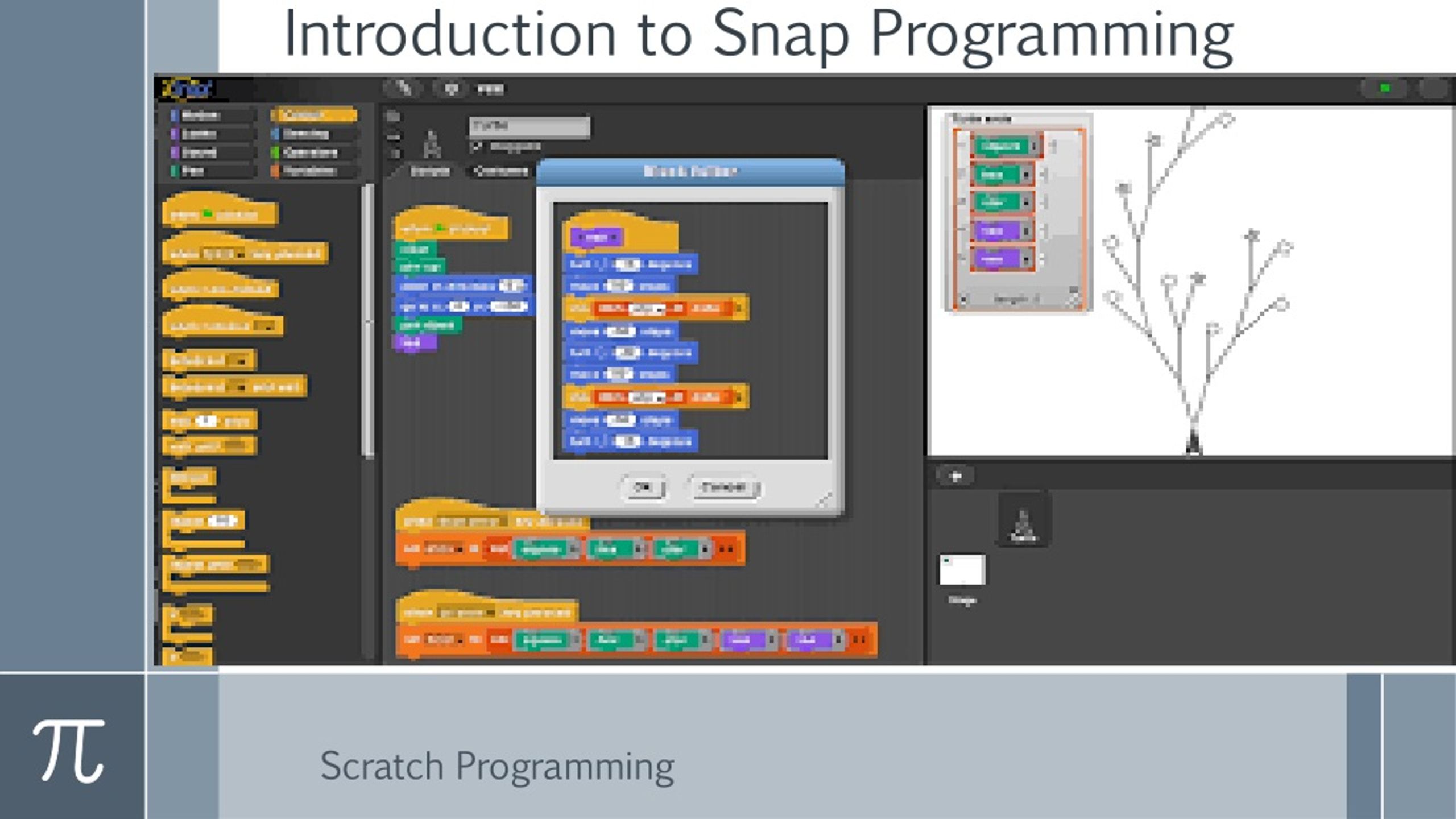
Task: Expand the input arrows at the end of the set block
Action: click(x=727, y=549)
